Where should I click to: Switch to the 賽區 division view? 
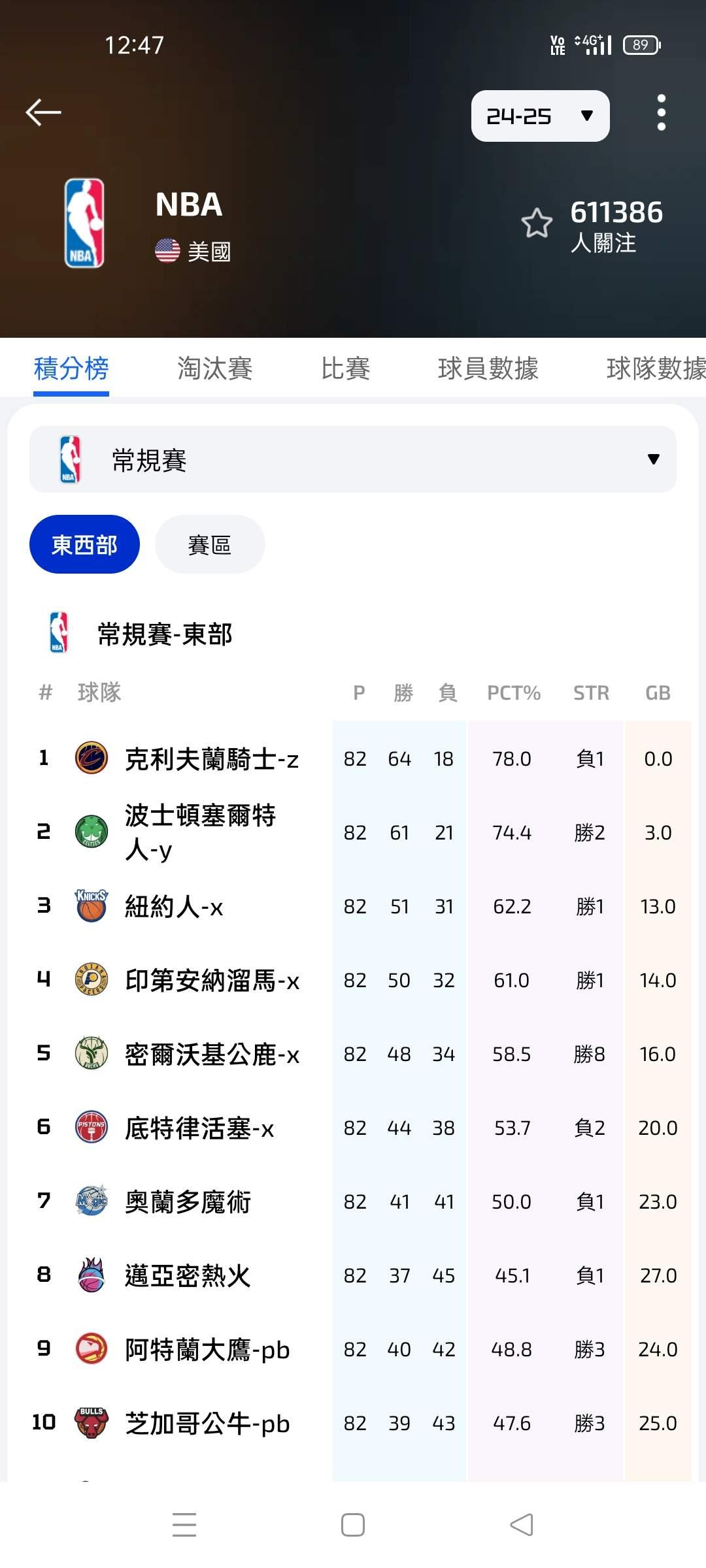click(x=210, y=544)
